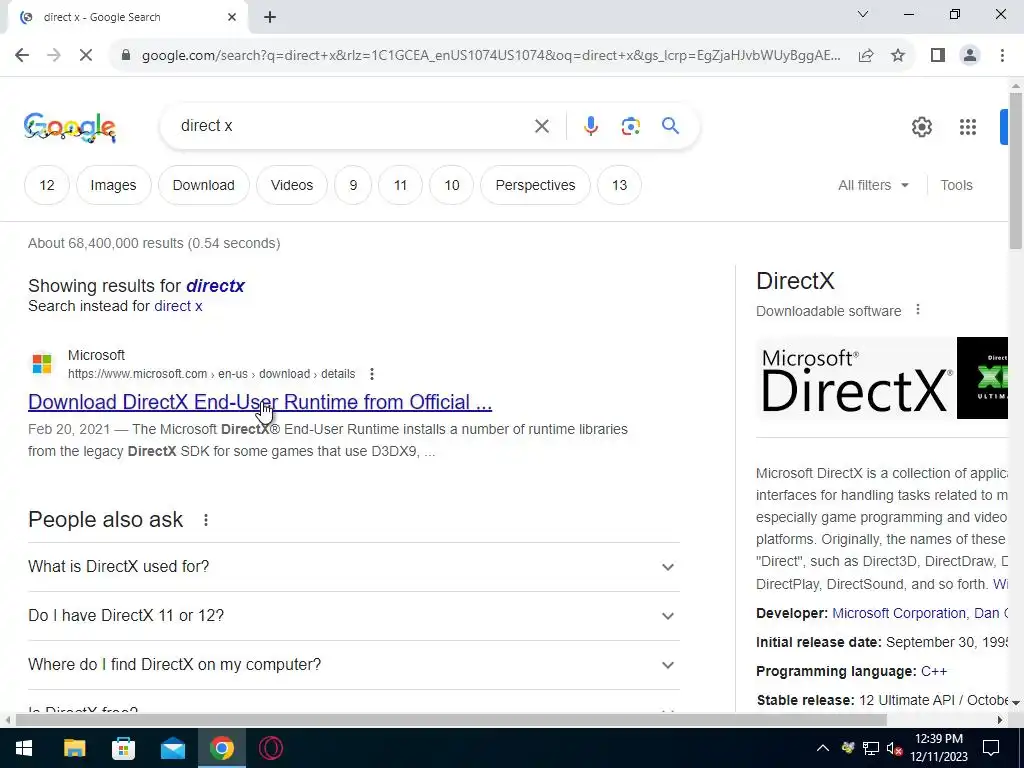Screen dimensions: 1024x768
Task: Select the '12' filter chip
Action: pos(47,185)
